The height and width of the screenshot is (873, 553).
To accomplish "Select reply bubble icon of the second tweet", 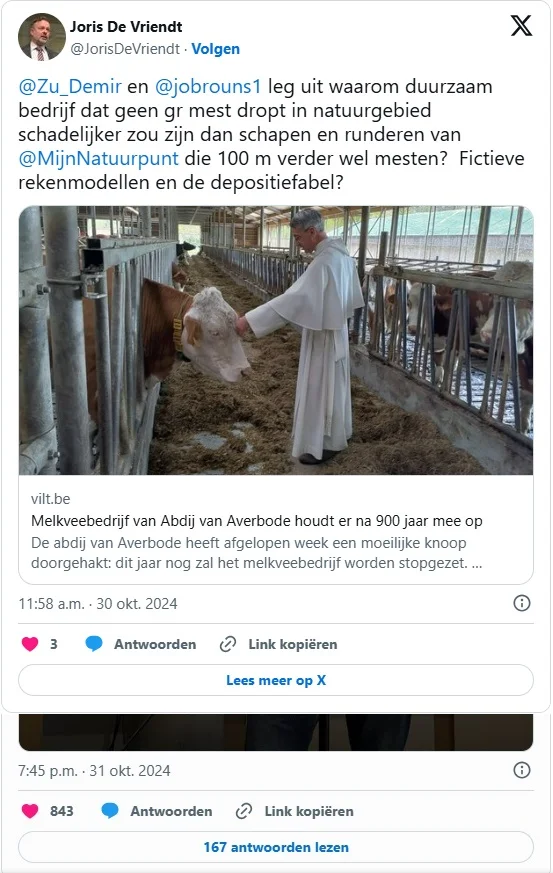I will click(x=110, y=811).
